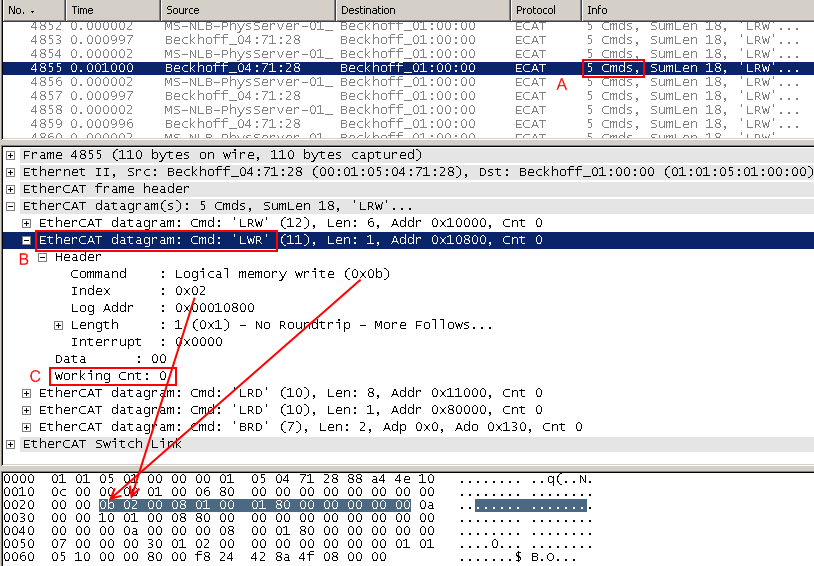Viewport: 814px width, 566px height.
Task: Expand the Ethernet II tree node
Action: point(10,172)
